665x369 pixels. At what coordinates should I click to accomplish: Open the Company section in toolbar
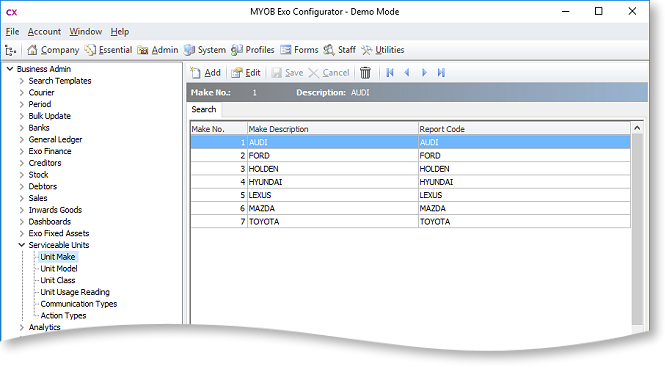[53, 50]
